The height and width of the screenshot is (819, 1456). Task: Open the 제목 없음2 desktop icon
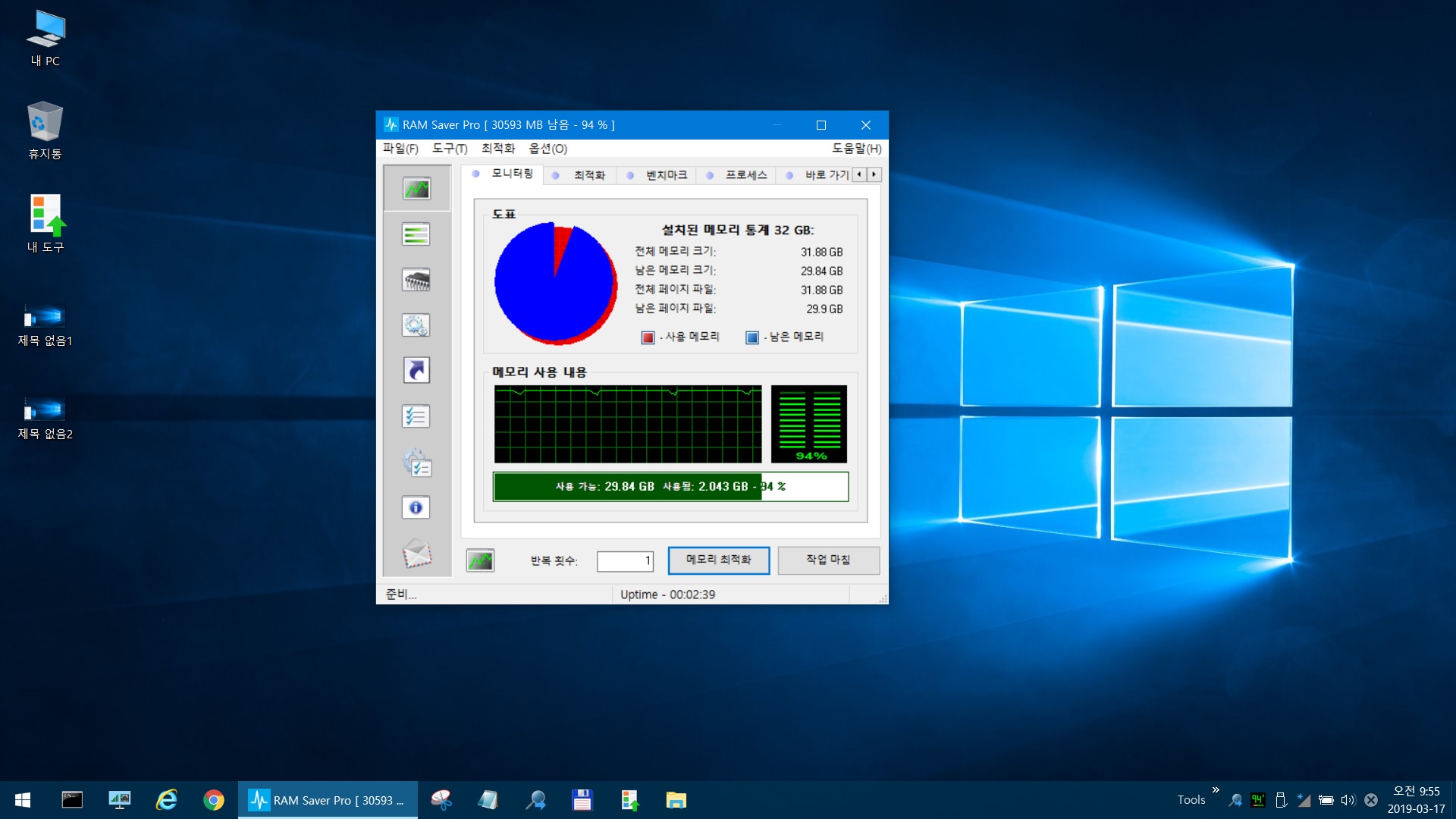click(45, 418)
